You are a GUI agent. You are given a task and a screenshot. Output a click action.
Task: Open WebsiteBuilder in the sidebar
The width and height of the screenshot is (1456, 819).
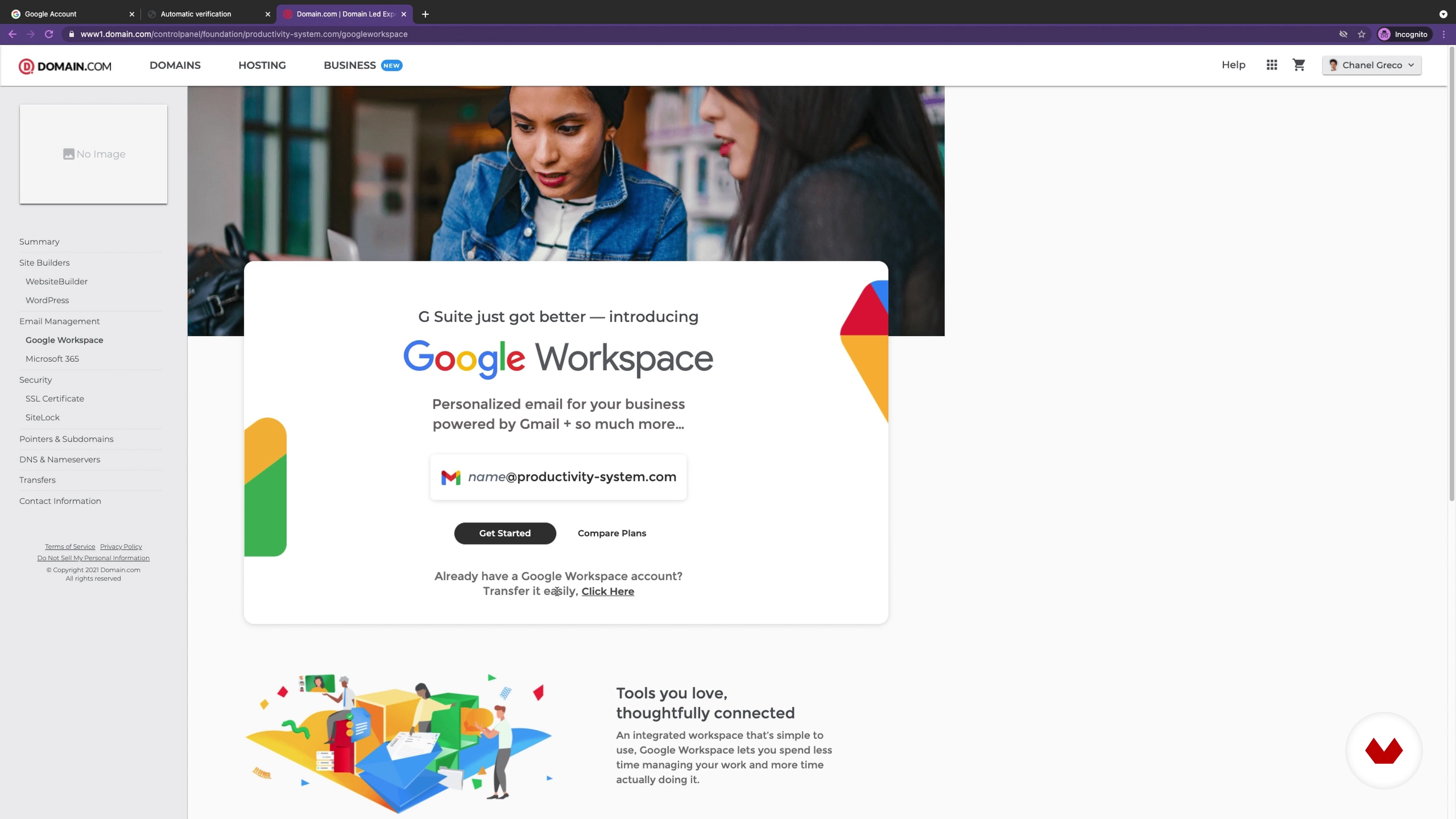56,281
